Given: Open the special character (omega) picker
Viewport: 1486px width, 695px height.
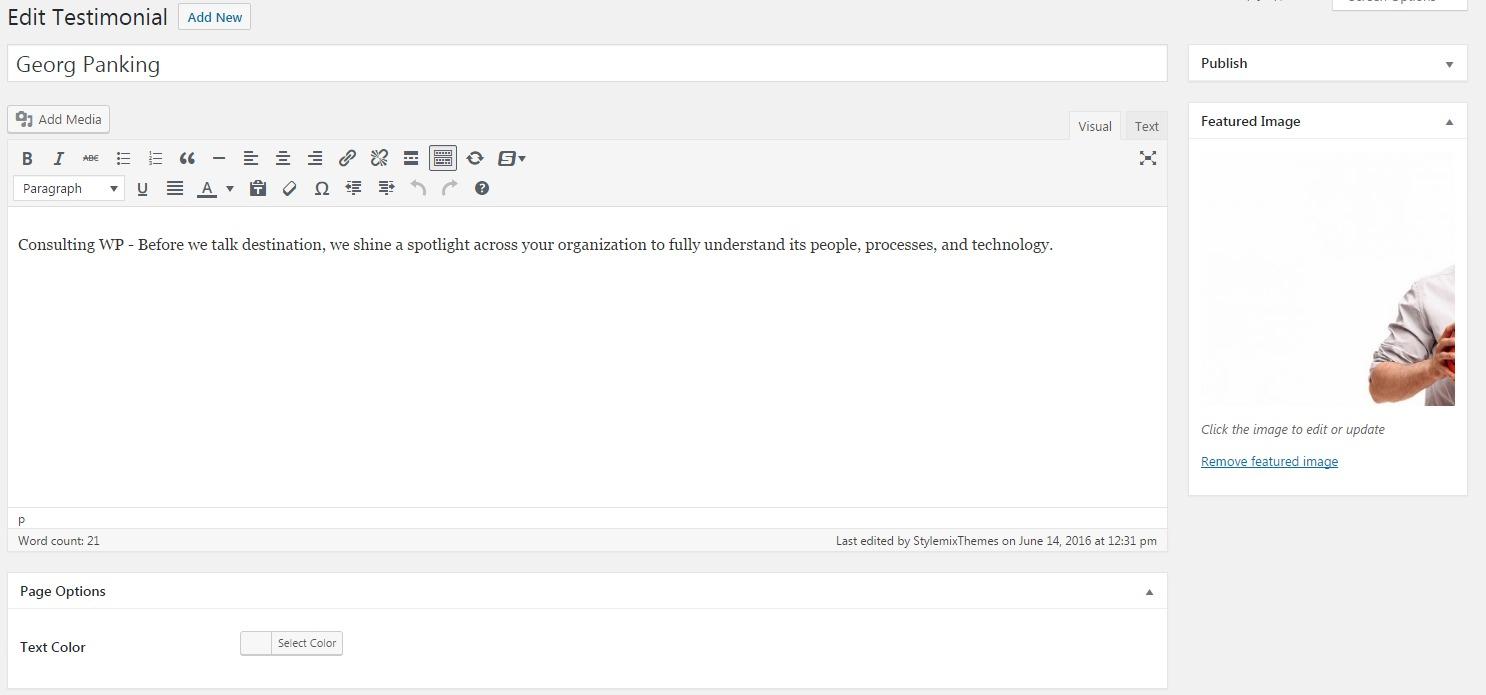Looking at the screenshot, I should pos(321,188).
